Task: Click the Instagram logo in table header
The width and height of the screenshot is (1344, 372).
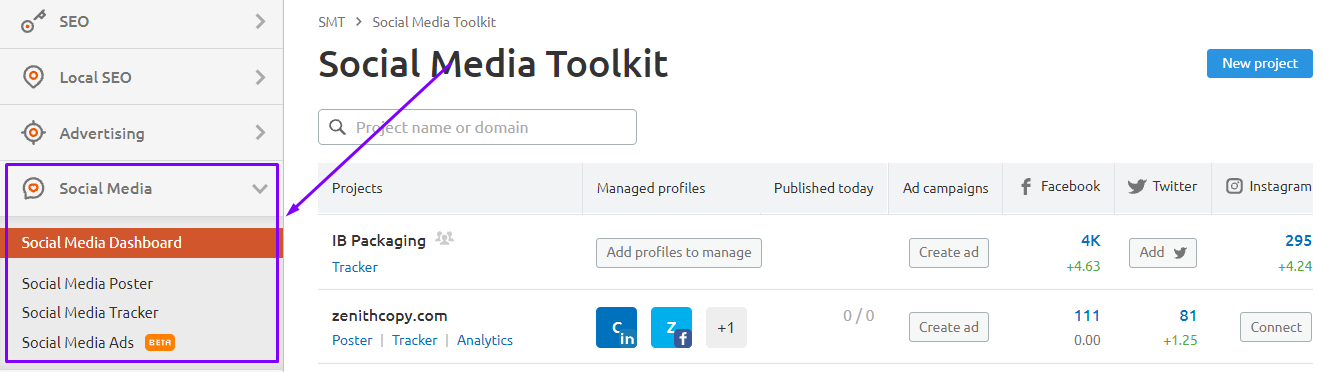Action: [x=1234, y=187]
